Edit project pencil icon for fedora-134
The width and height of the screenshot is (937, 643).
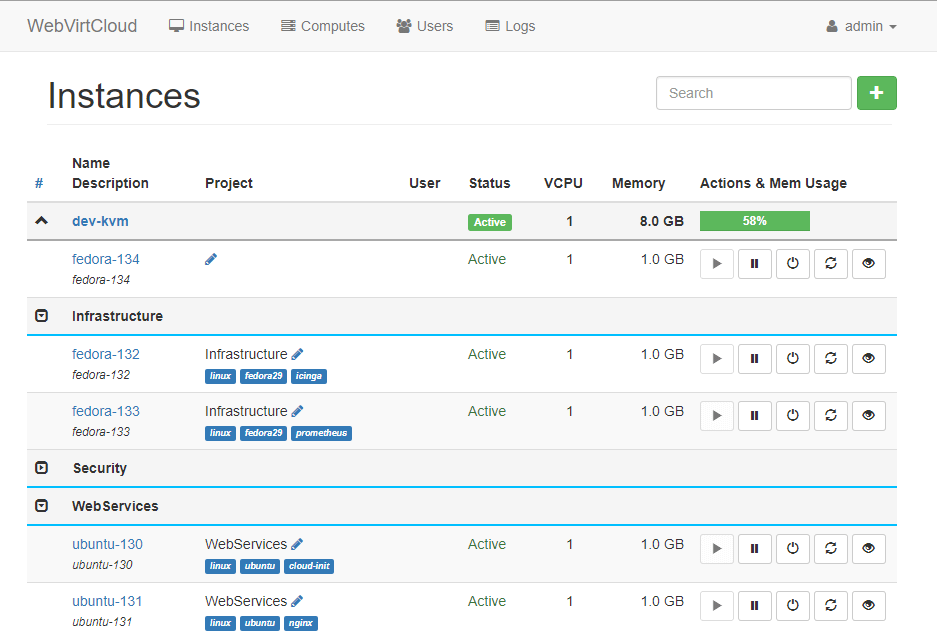coord(211,259)
